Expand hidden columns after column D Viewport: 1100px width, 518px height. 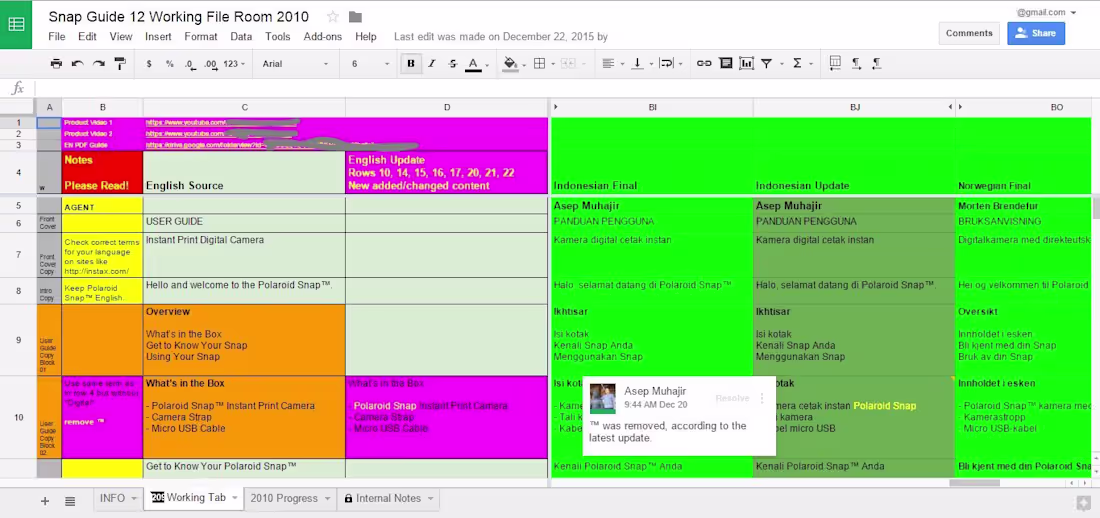556,107
